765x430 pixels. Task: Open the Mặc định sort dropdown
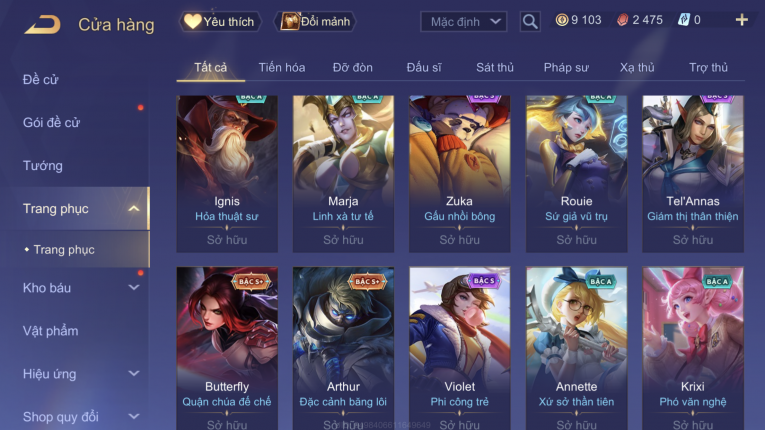point(463,21)
